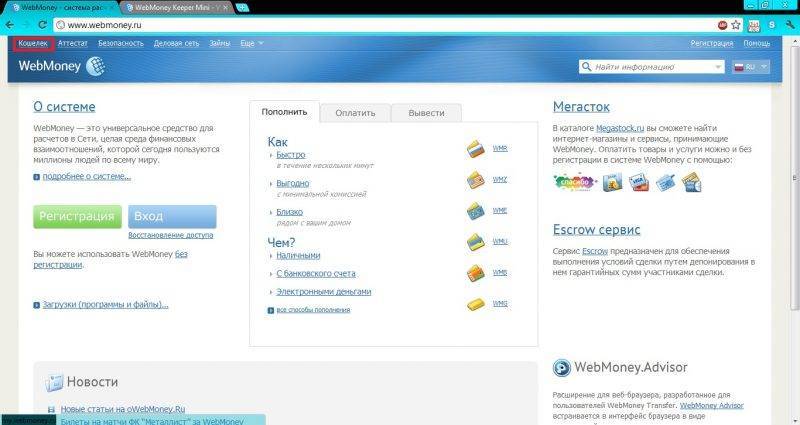This screenshot has height=425, width=800.
Task: Click the Найти информацию search field
Action: [x=652, y=67]
